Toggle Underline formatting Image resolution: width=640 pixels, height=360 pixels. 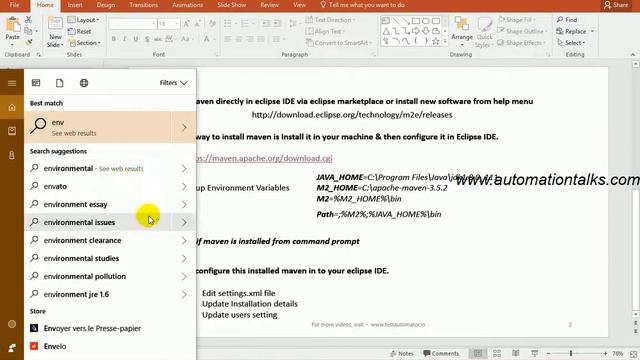point(136,39)
